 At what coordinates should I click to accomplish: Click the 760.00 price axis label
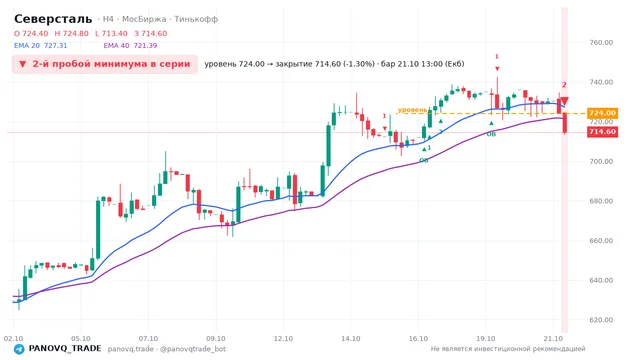(x=601, y=42)
